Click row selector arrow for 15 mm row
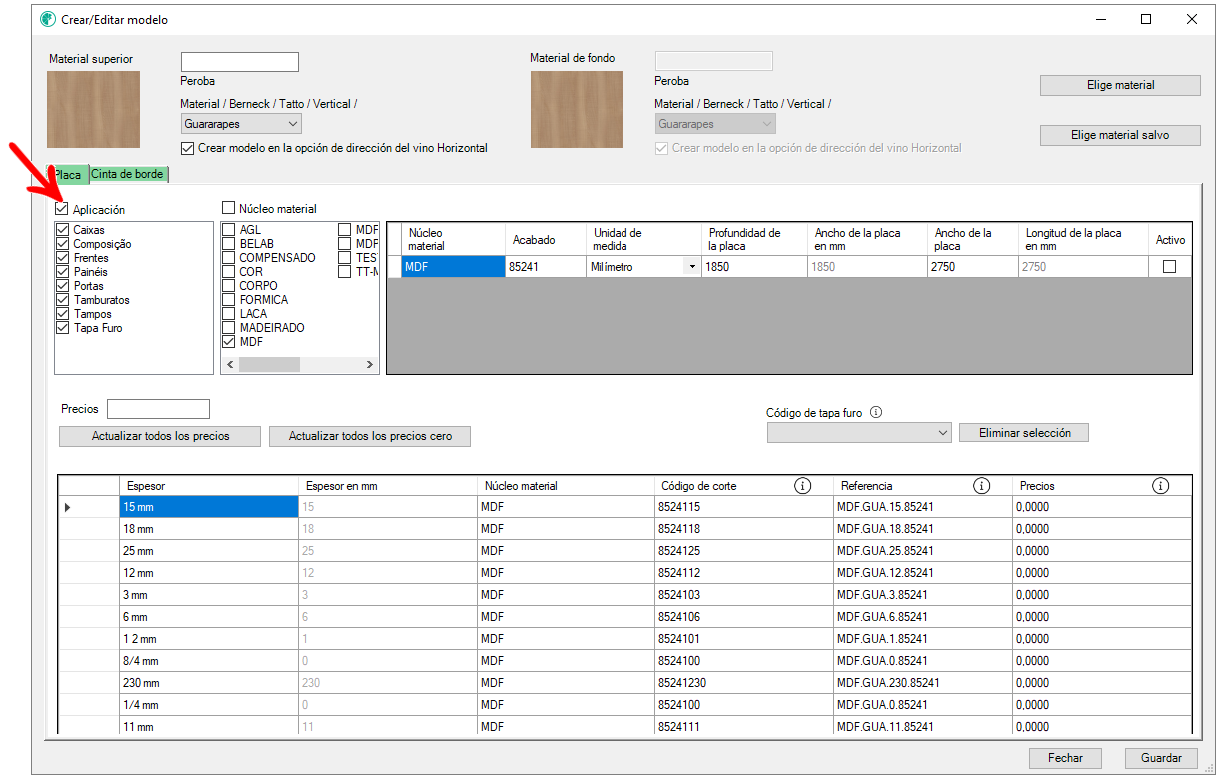The image size is (1217, 781). [68, 508]
